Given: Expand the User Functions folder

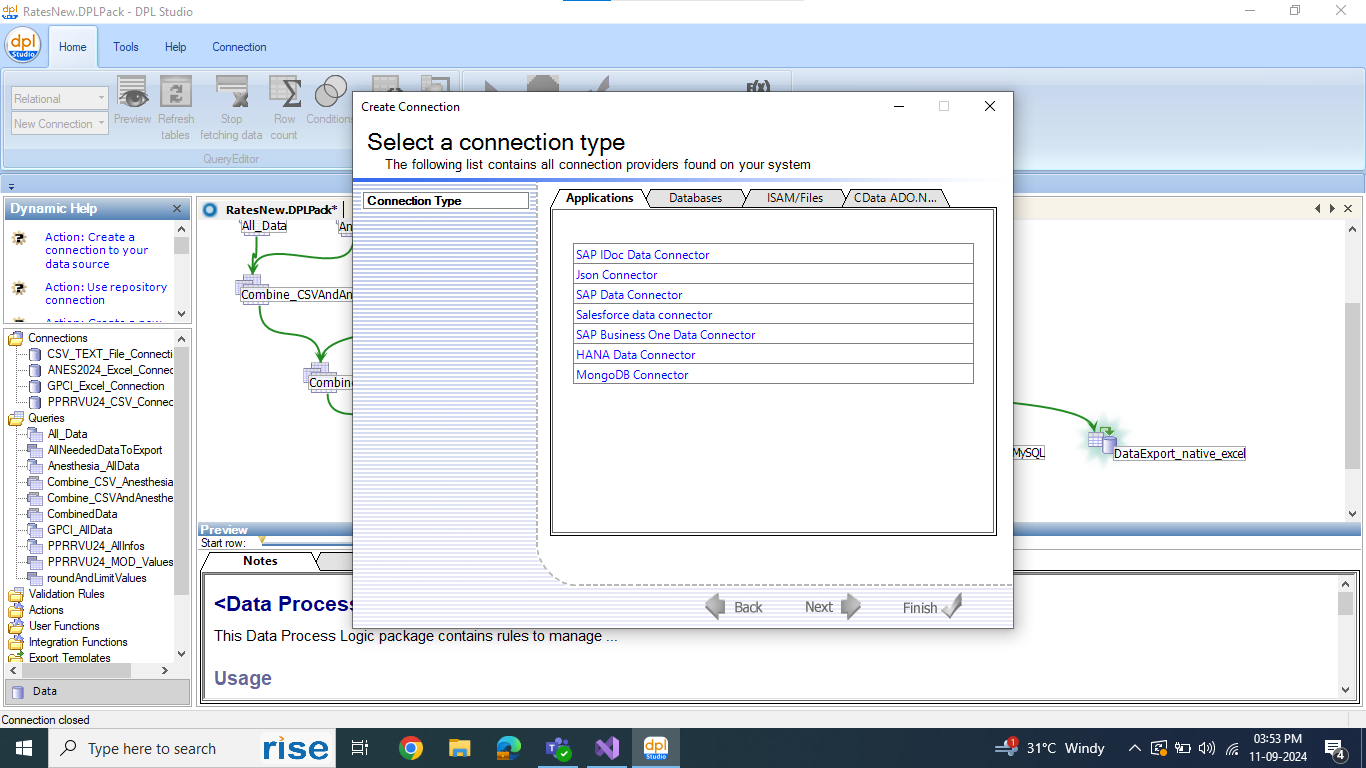Looking at the screenshot, I should pos(16,626).
